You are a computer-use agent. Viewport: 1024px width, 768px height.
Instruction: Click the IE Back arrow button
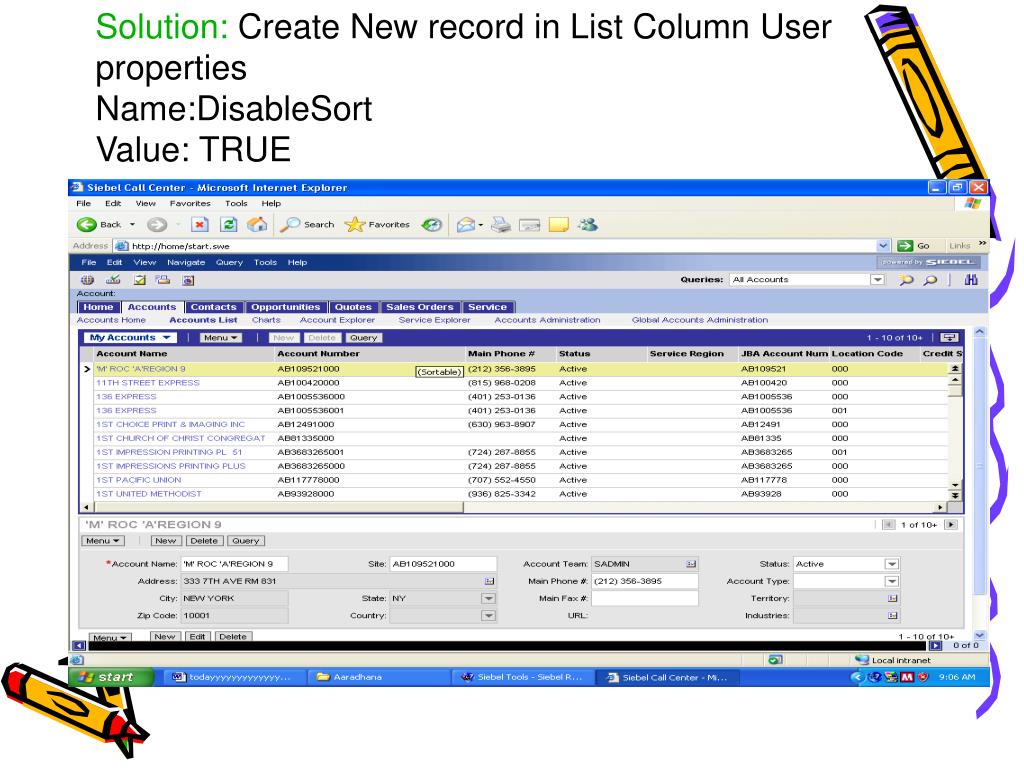pos(87,225)
